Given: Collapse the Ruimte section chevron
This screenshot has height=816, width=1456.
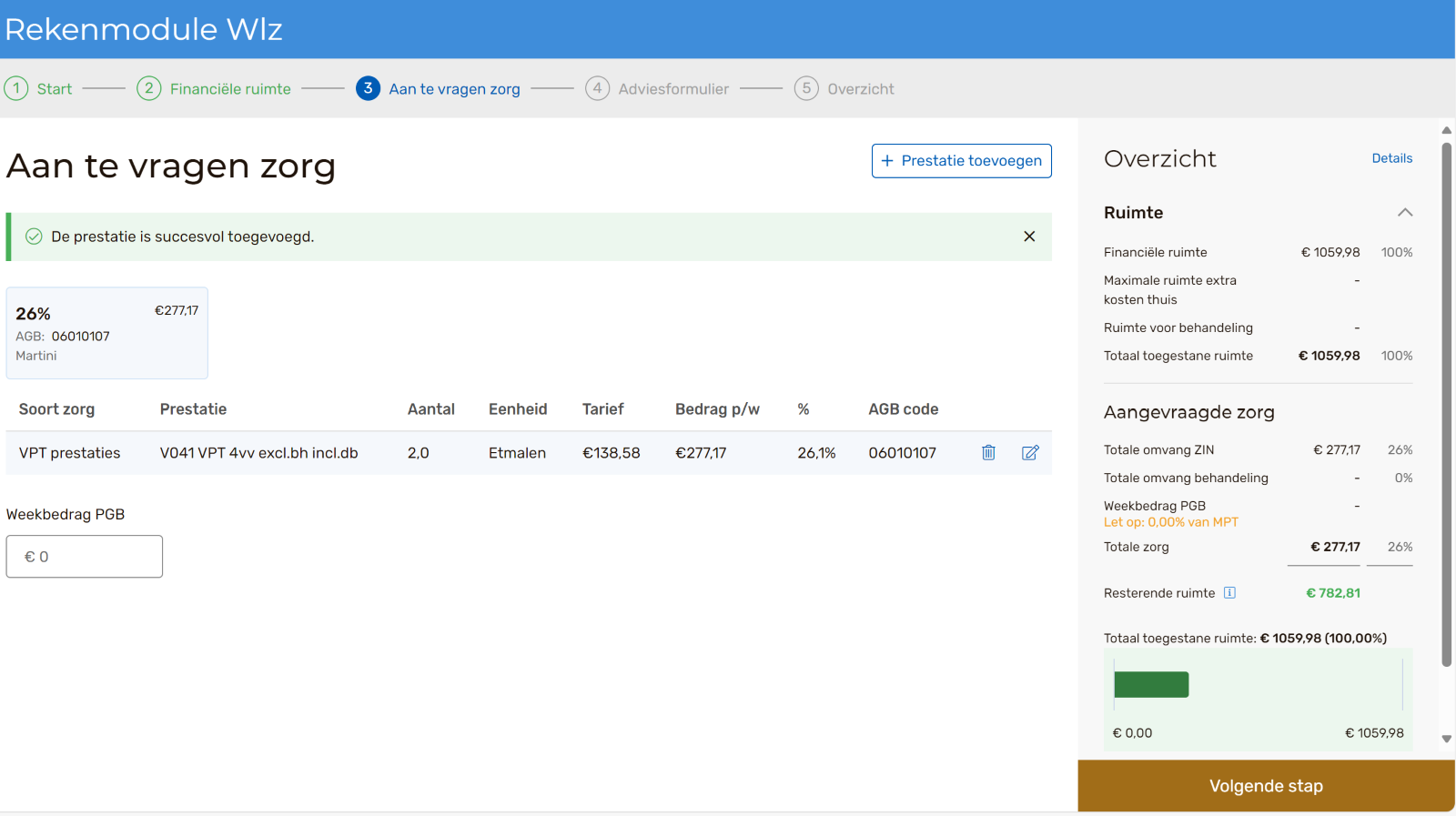Looking at the screenshot, I should tap(1405, 213).
